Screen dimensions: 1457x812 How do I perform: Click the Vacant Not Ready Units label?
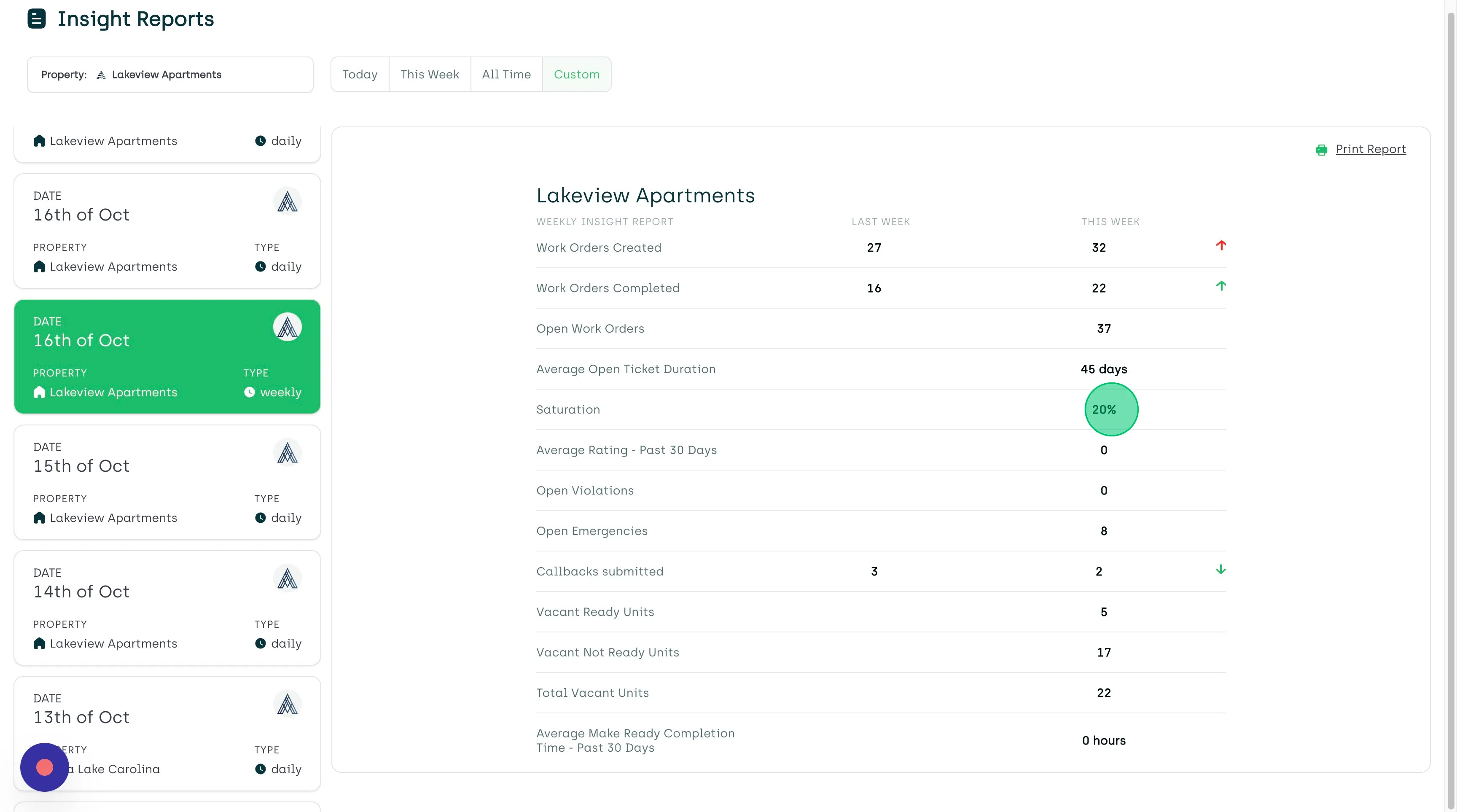[608, 653]
